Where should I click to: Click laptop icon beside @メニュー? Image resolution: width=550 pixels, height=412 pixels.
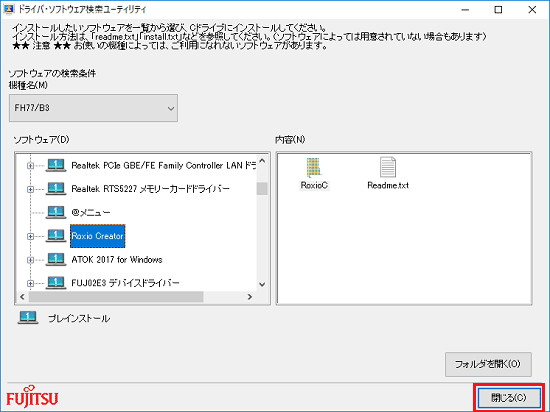point(56,212)
